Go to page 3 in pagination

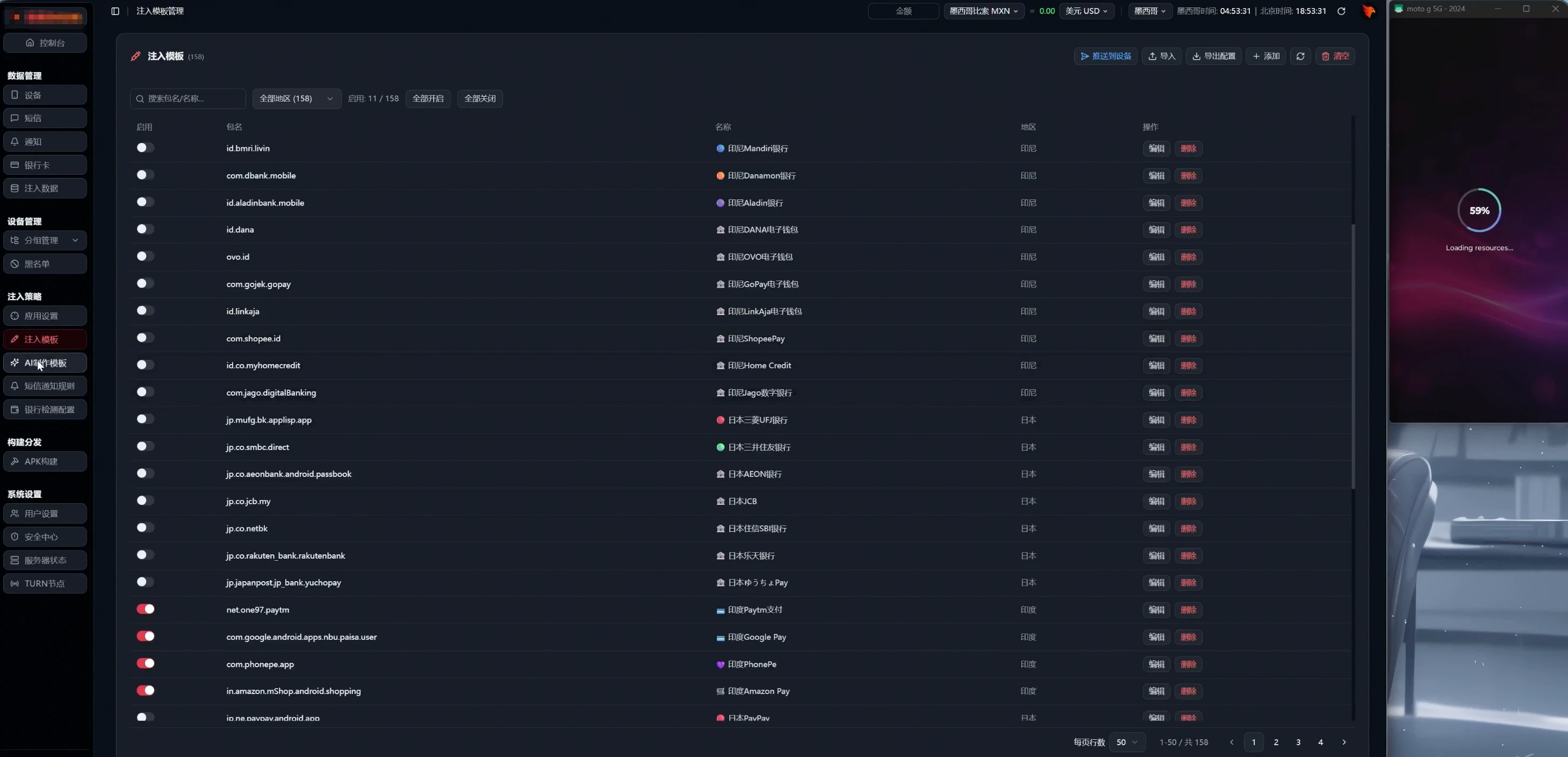1298,742
